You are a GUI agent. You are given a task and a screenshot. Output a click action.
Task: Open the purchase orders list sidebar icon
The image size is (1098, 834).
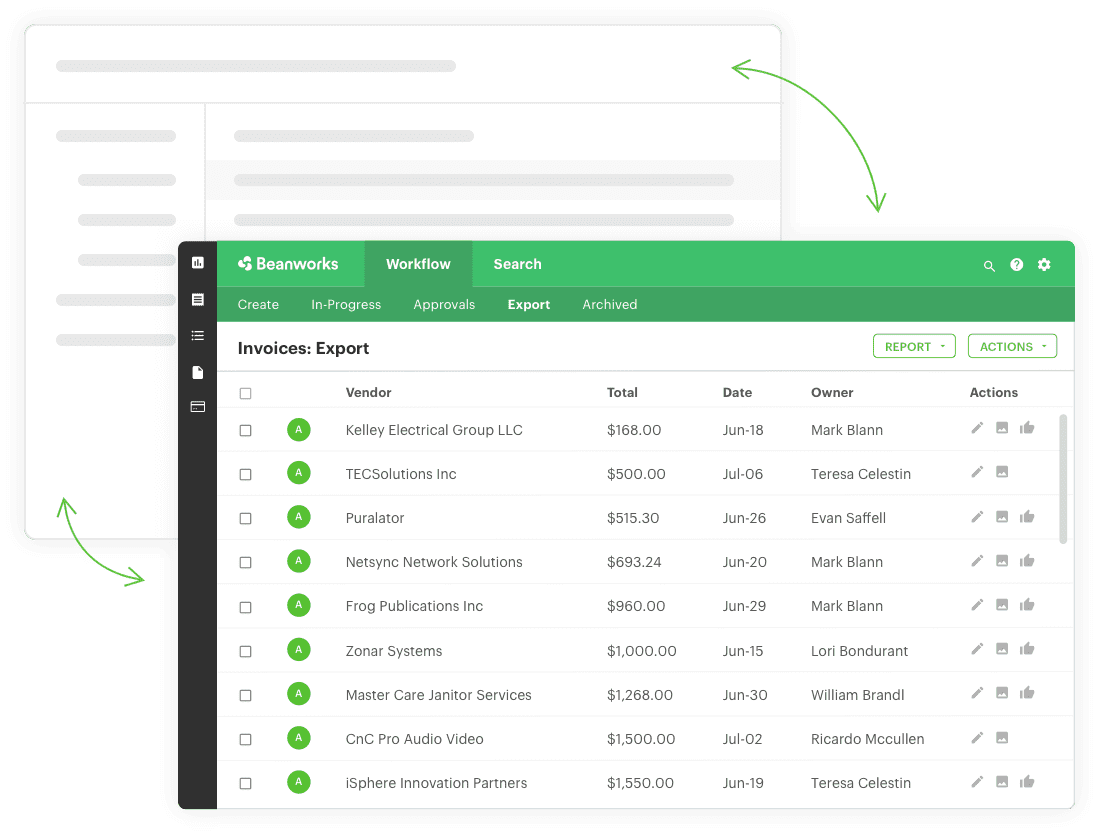(197, 335)
